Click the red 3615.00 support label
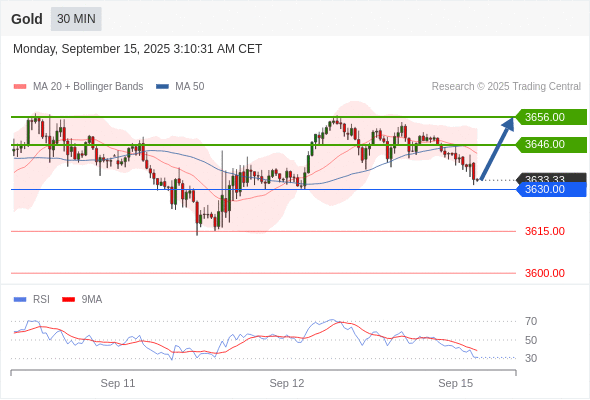The width and height of the screenshot is (590, 400). click(x=545, y=231)
